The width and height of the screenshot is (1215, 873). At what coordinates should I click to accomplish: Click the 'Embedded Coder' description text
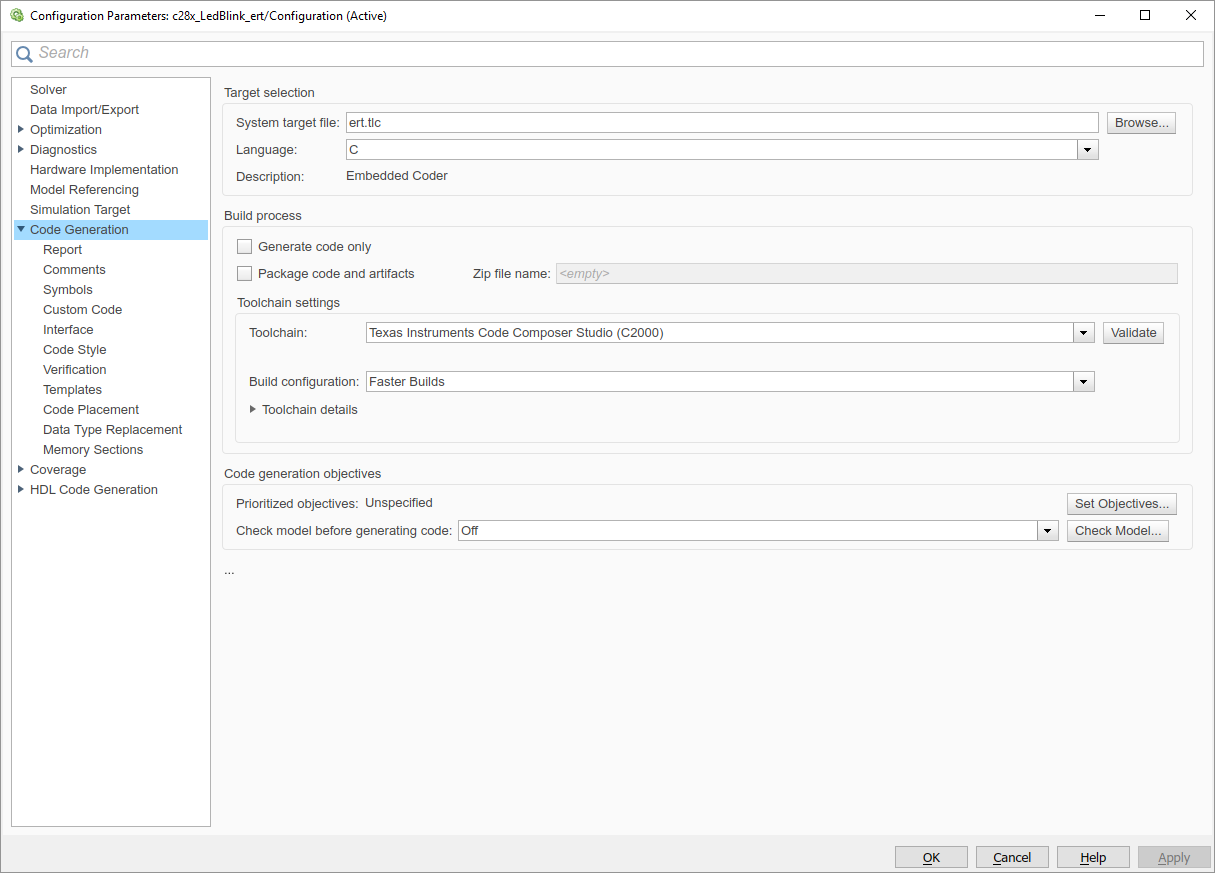pyautogui.click(x=397, y=176)
